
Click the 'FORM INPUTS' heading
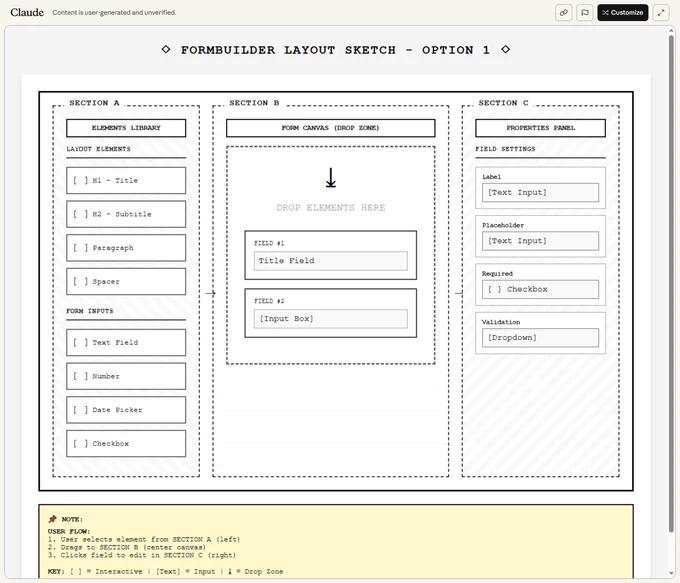coord(89,311)
